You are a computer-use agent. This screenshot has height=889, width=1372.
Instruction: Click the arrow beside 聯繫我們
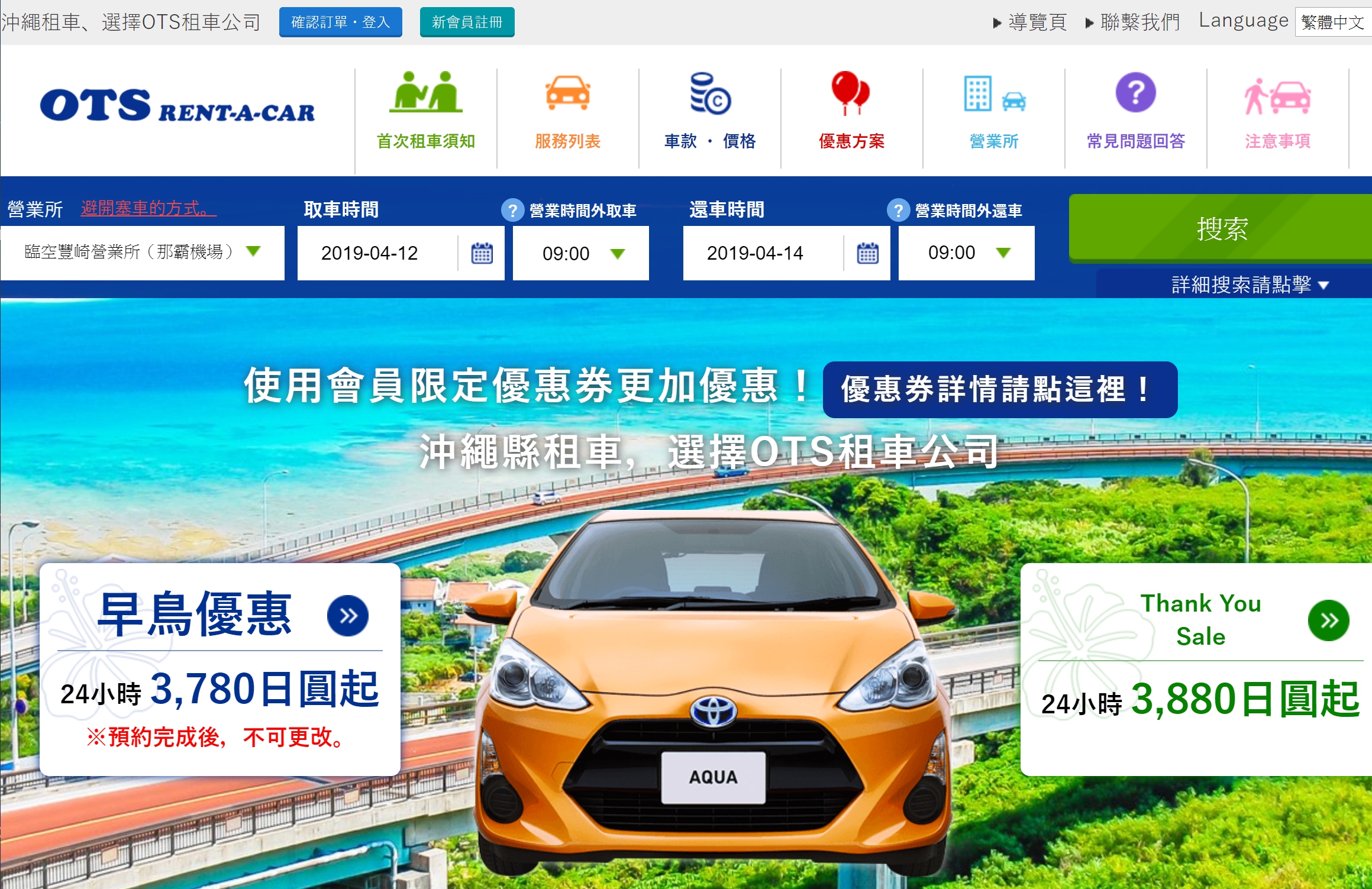pyautogui.click(x=1089, y=23)
